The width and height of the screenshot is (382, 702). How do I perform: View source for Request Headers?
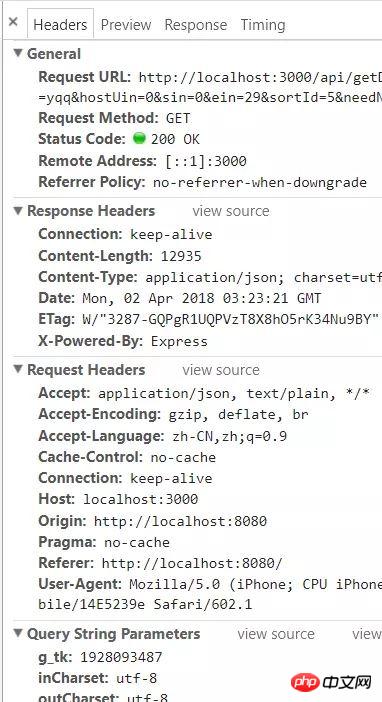[221, 370]
